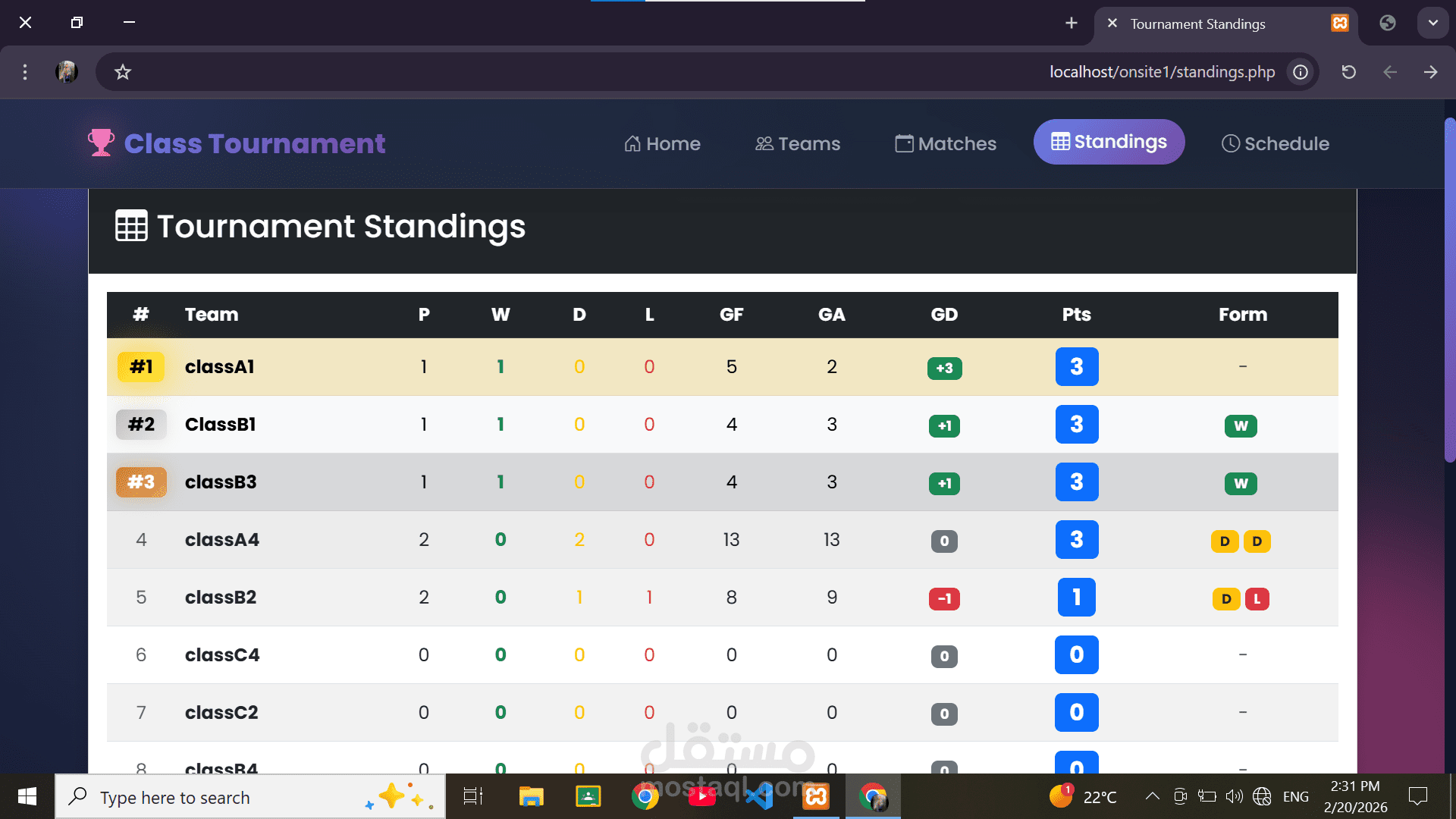This screenshot has height=819, width=1456.
Task: Open the Teams nav item
Action: pyautogui.click(x=798, y=143)
